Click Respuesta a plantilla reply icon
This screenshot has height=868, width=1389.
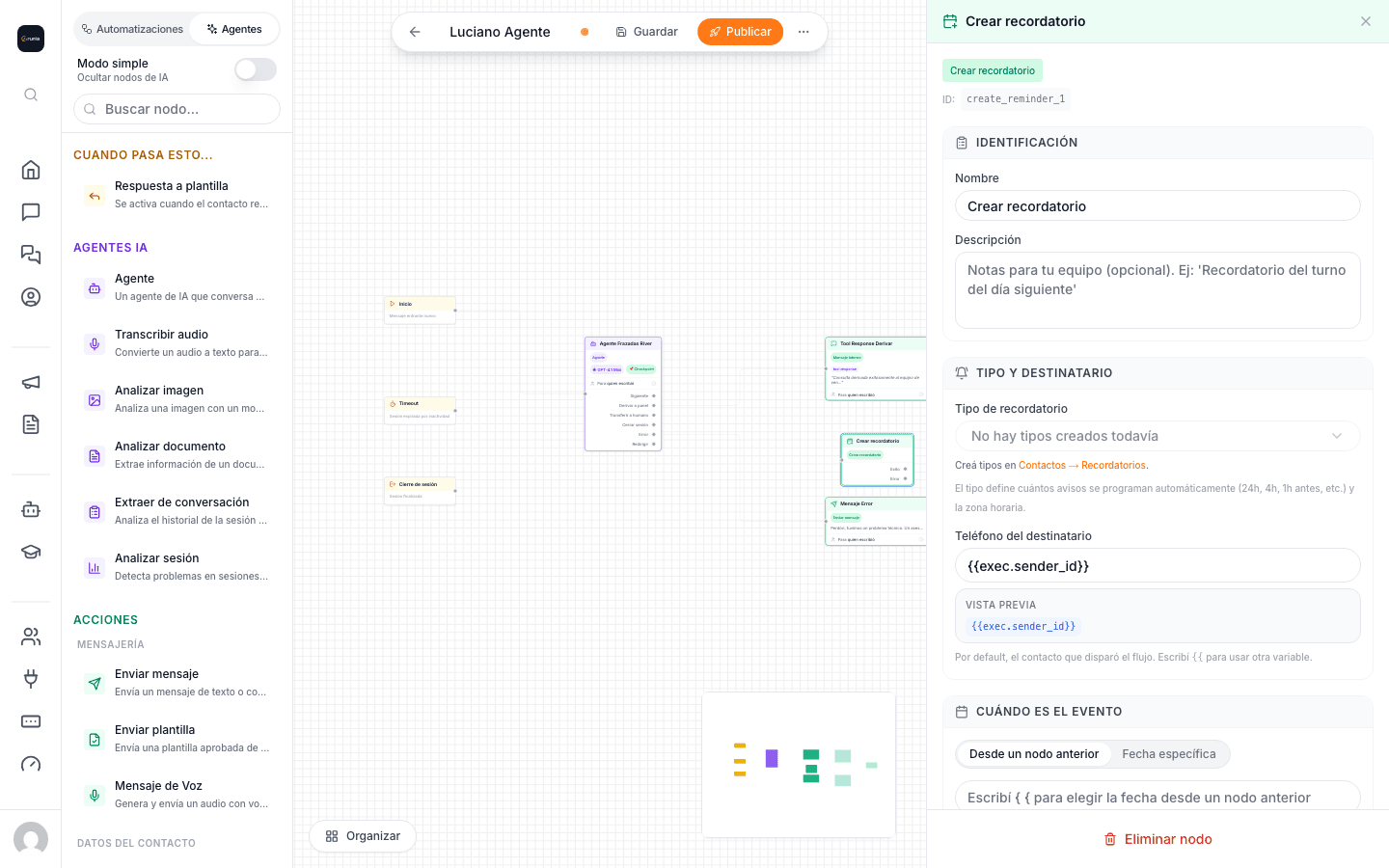coord(95,195)
